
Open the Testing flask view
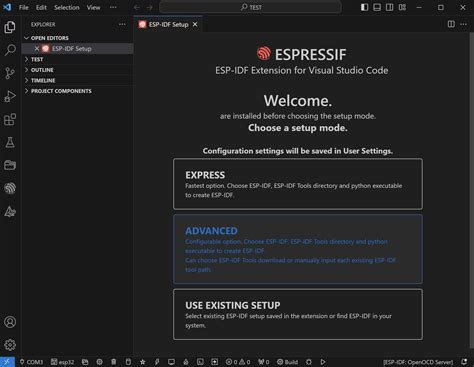point(10,142)
